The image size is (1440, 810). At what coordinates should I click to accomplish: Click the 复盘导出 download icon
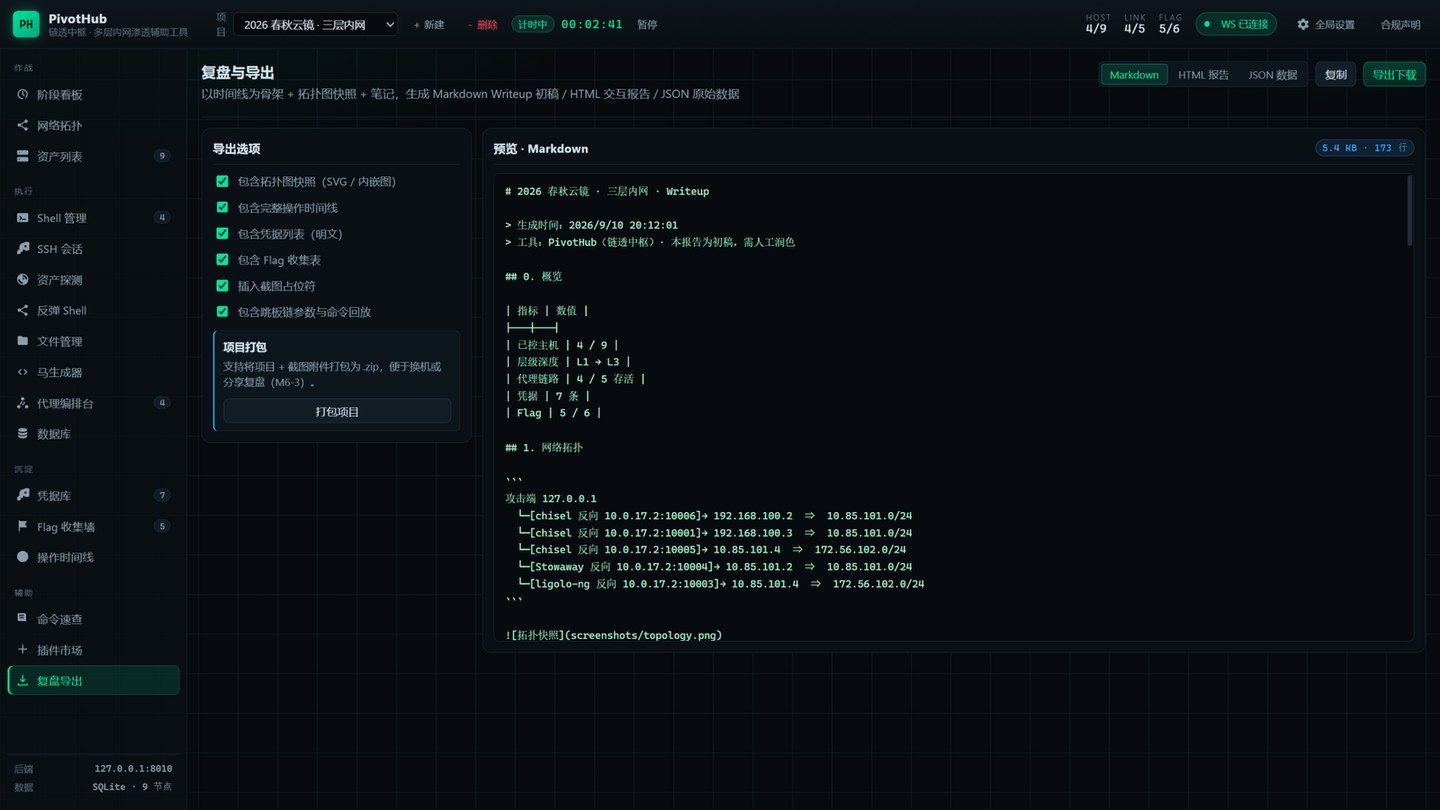[x=23, y=681]
